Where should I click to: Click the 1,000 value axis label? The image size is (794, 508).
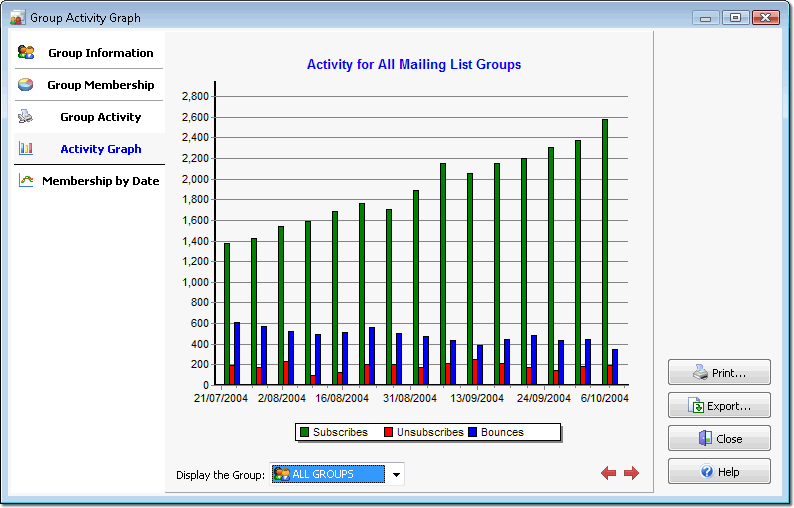pyautogui.click(x=195, y=282)
